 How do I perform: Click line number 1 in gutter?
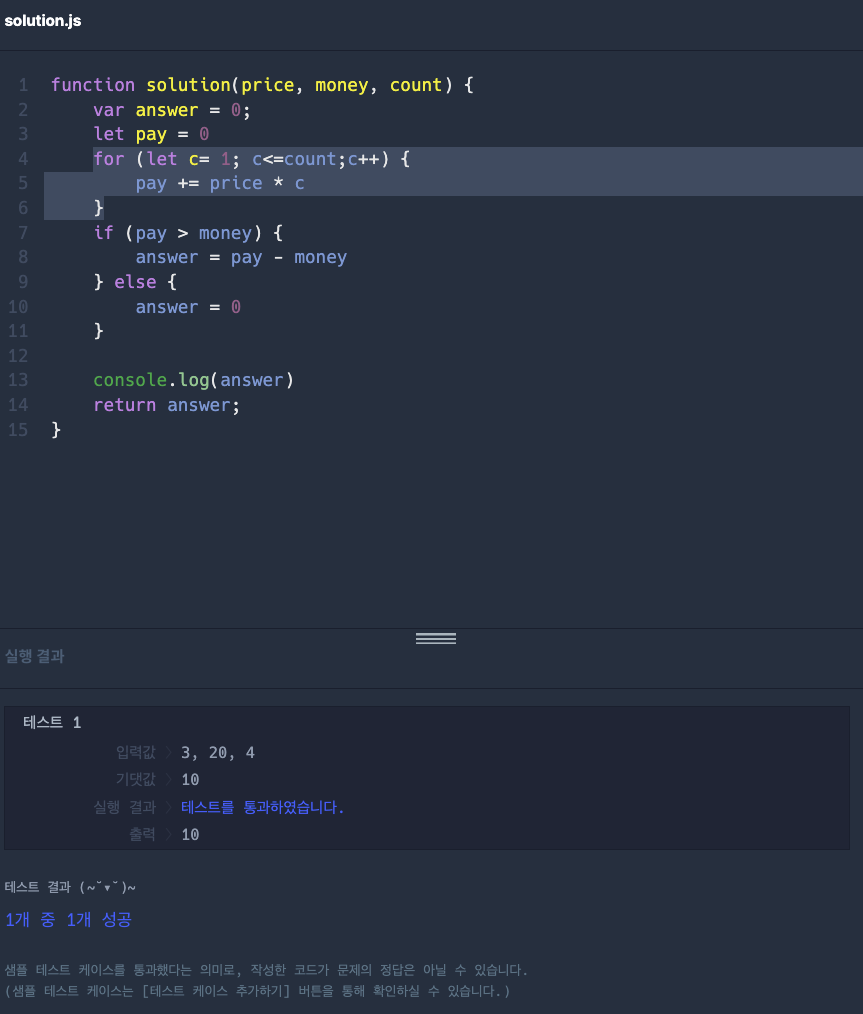[23, 85]
